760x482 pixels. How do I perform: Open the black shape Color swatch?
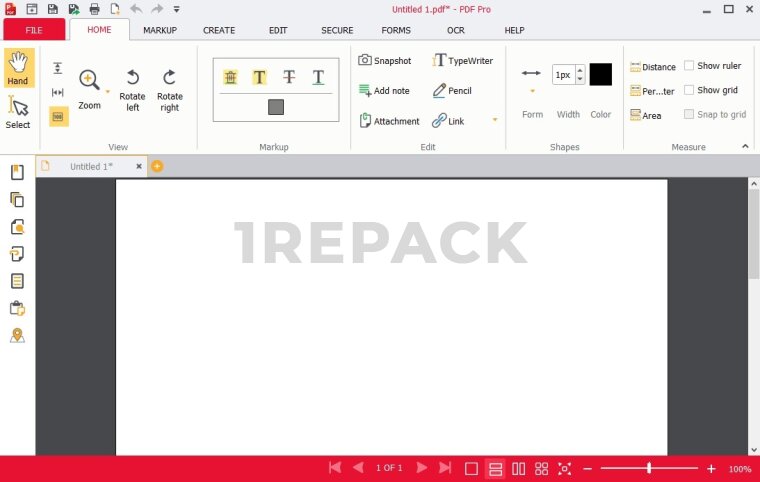pyautogui.click(x=600, y=74)
